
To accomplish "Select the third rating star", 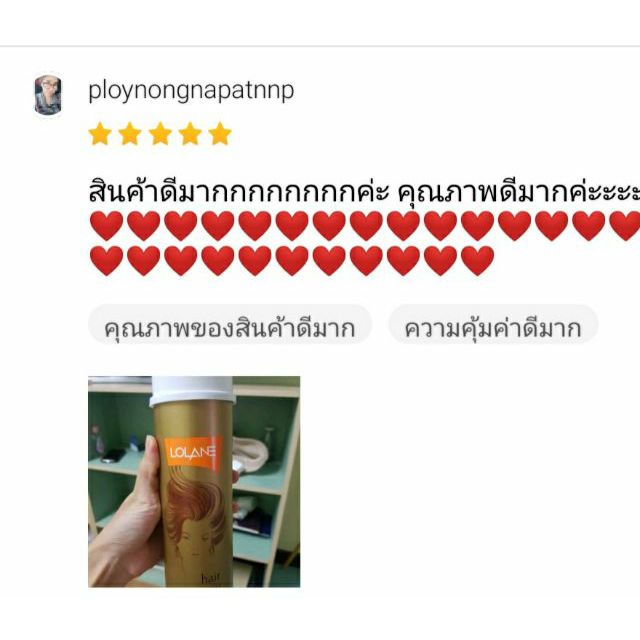I will point(160,133).
